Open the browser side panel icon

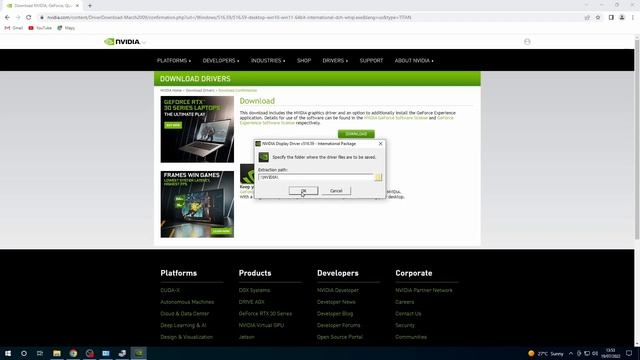(x=611, y=18)
